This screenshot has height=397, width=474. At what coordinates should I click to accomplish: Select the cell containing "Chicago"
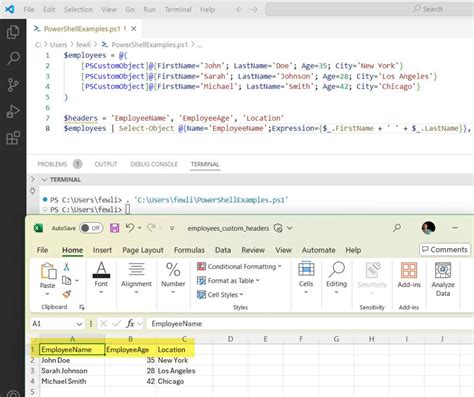(x=184, y=381)
